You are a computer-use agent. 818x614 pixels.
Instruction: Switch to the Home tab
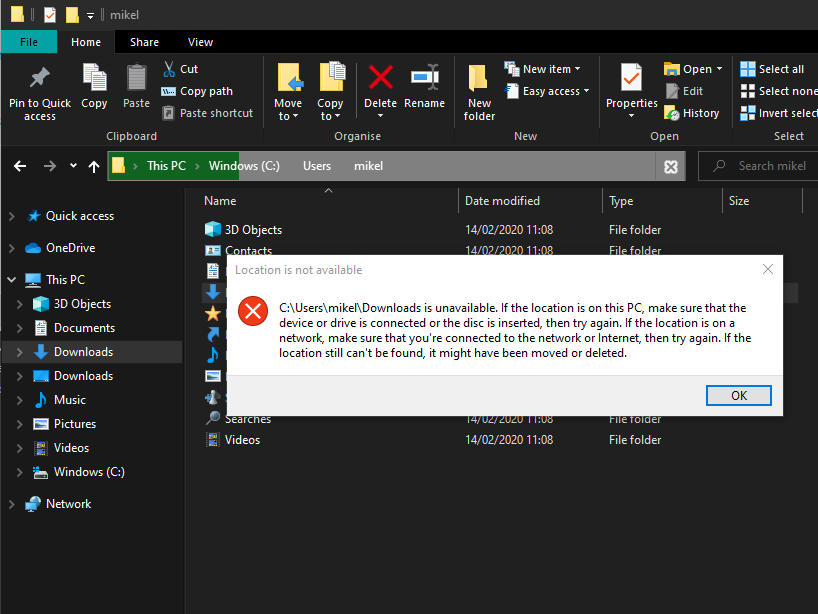86,42
